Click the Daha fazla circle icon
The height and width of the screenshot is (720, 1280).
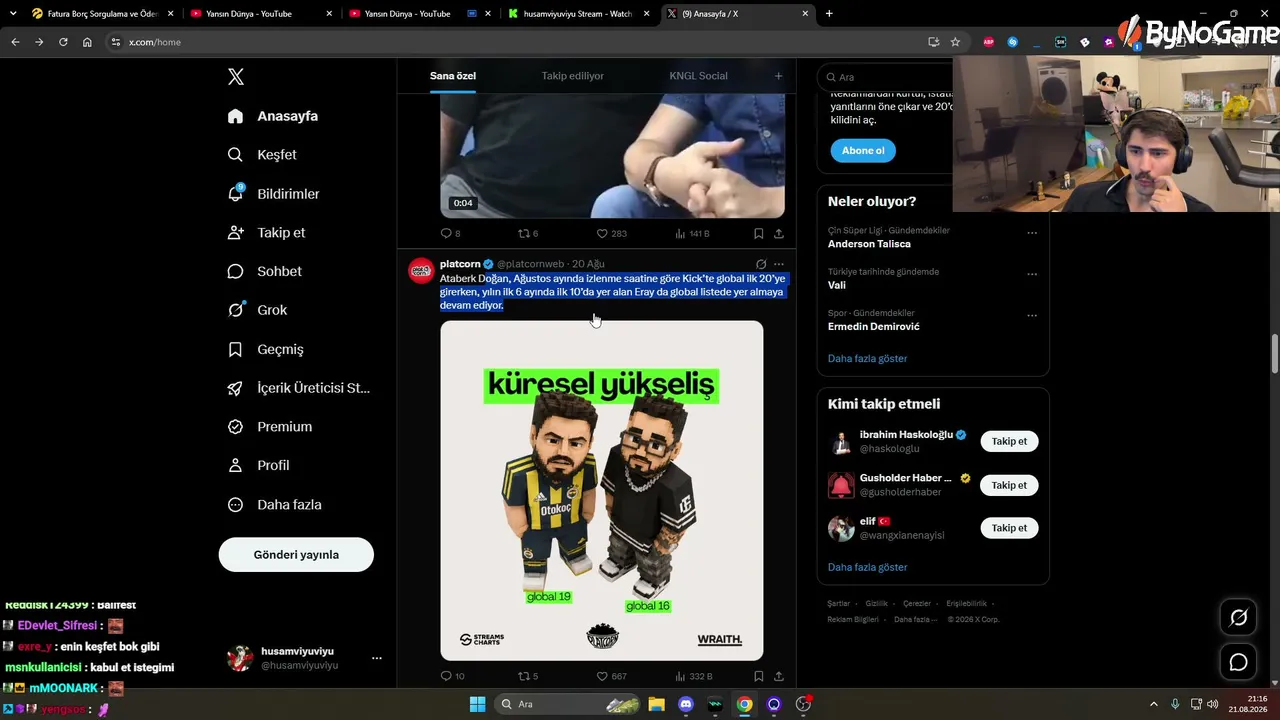point(235,505)
